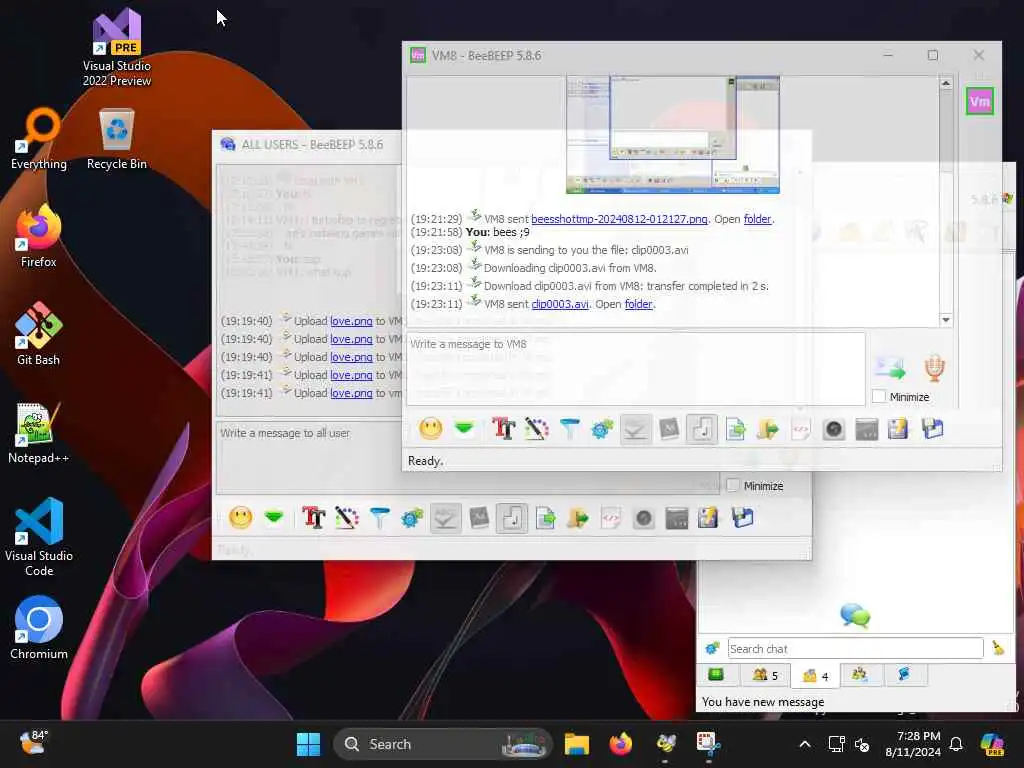
Task: Click blue floppy icon in ALL USERS toolbar
Action: click(743, 517)
